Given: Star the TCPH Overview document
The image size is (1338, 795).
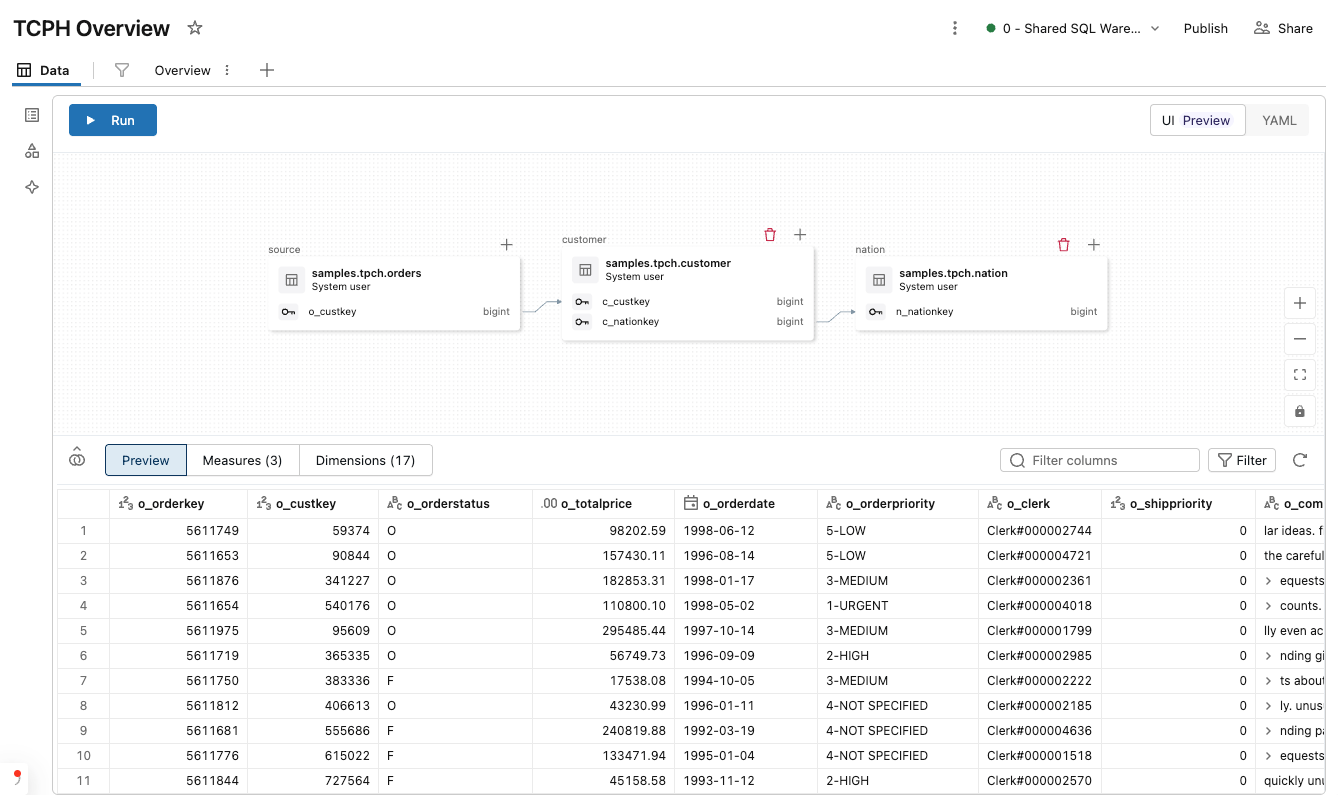Looking at the screenshot, I should click(x=195, y=28).
